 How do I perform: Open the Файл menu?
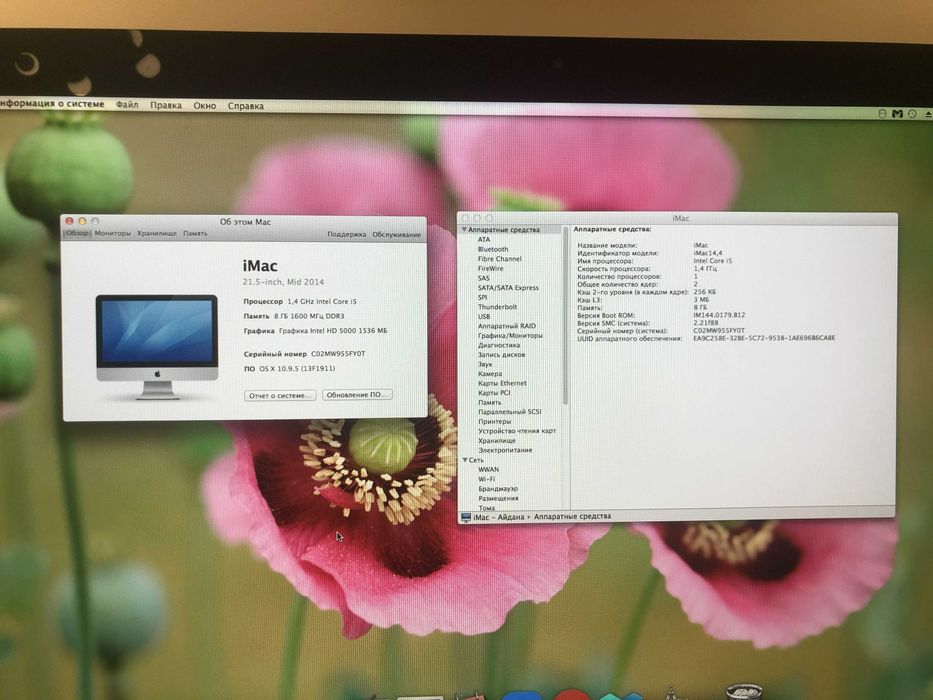pos(127,105)
